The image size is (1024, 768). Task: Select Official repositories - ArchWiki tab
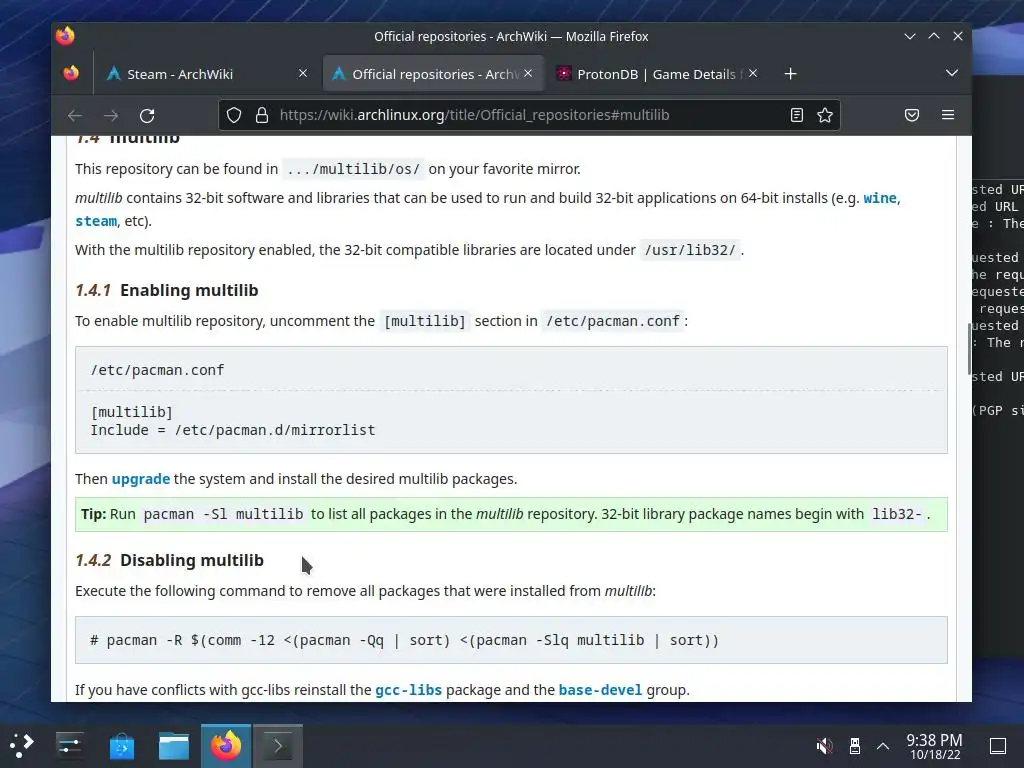pyautogui.click(x=433, y=74)
